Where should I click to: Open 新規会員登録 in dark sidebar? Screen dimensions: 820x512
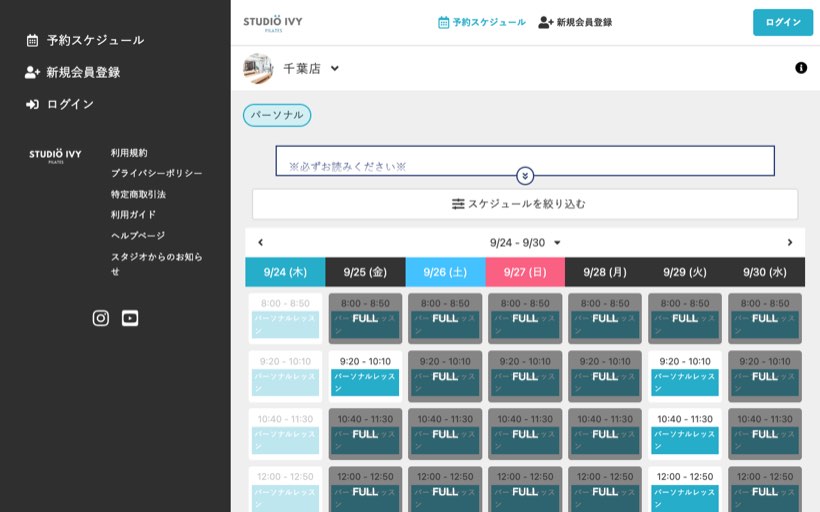(x=73, y=72)
